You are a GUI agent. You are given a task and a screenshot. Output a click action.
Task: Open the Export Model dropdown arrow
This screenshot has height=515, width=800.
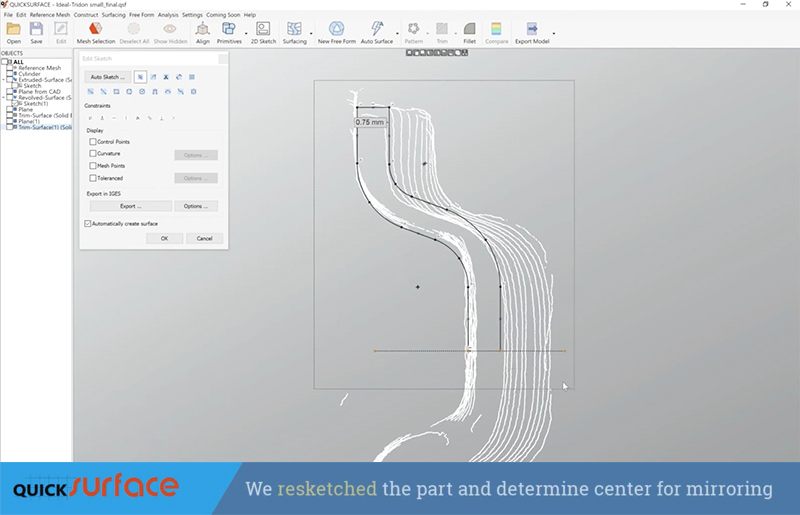pyautogui.click(x=553, y=33)
